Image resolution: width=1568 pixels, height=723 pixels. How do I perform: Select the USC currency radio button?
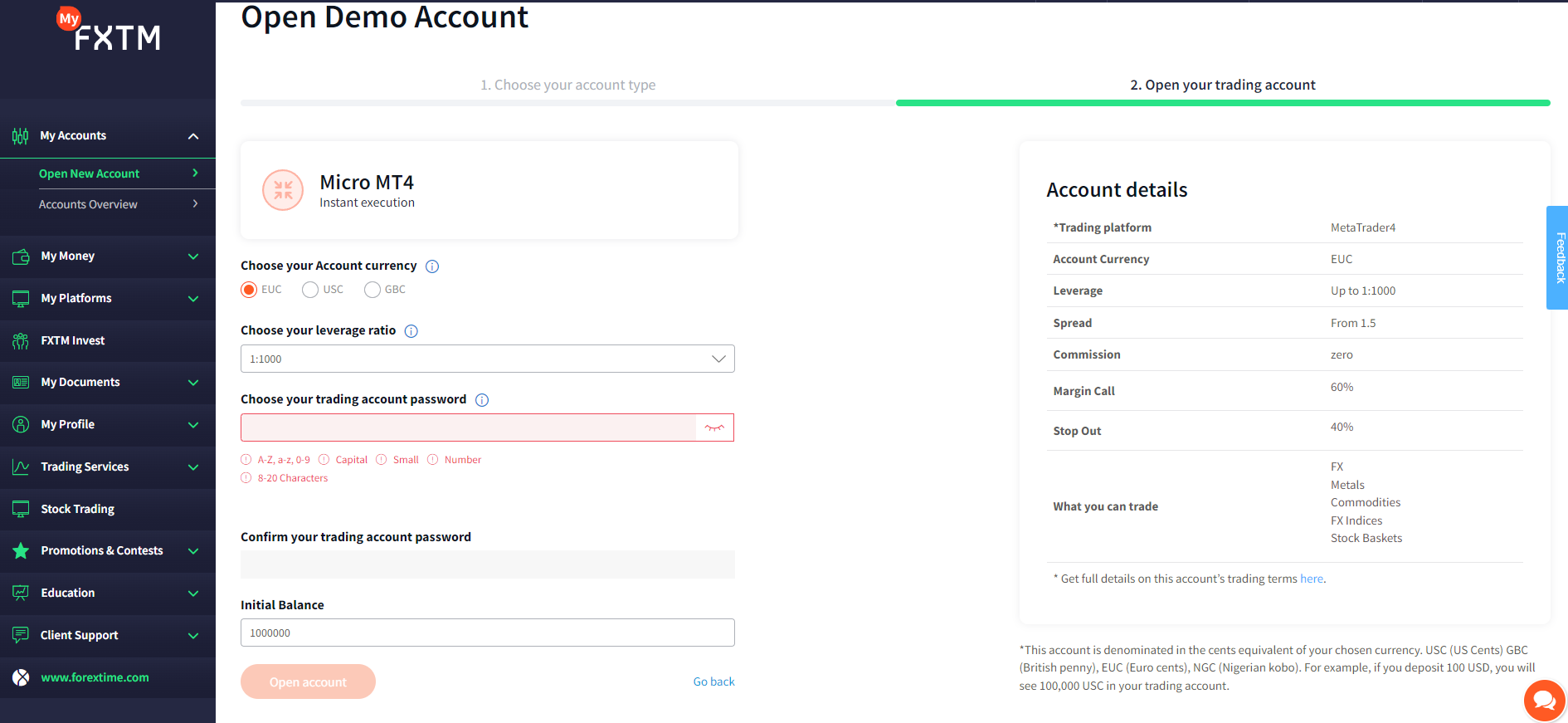click(310, 290)
